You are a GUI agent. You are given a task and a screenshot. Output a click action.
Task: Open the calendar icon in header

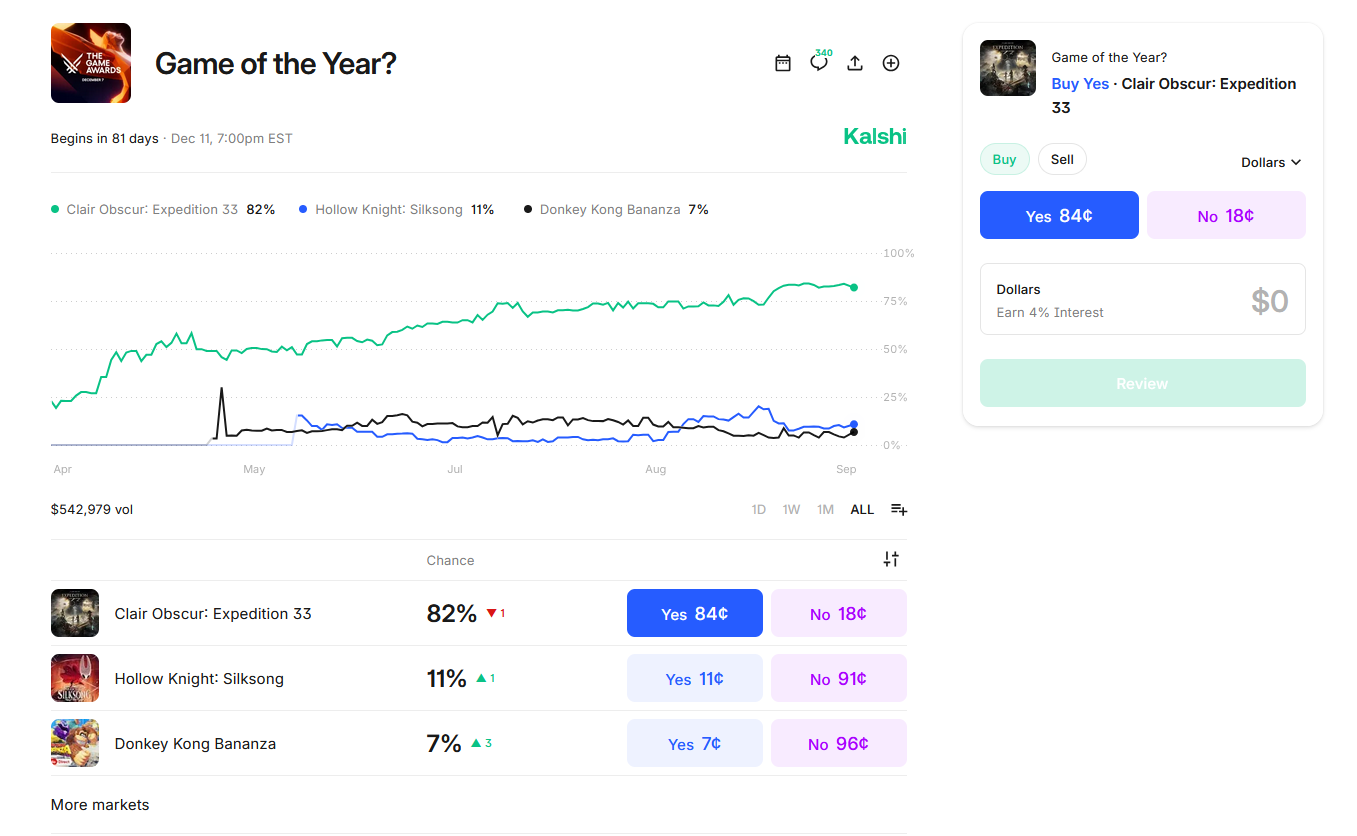[783, 63]
